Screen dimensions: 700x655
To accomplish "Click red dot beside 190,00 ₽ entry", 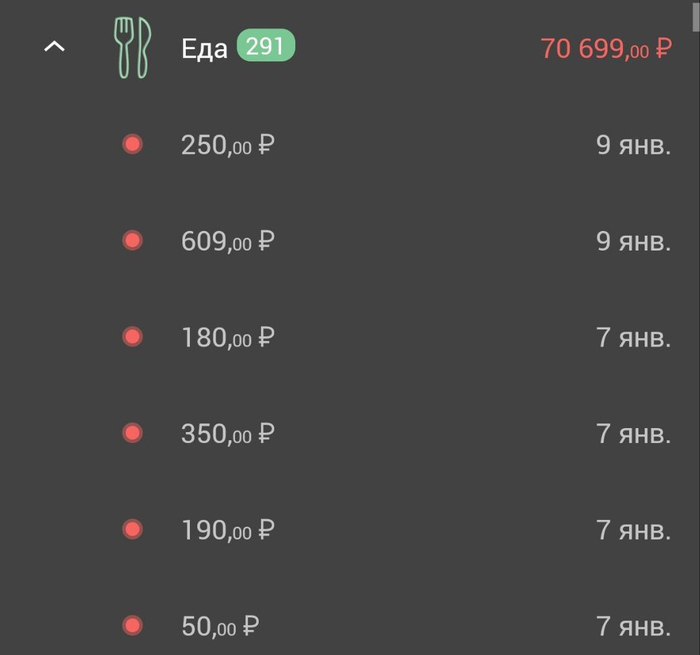I will pyautogui.click(x=132, y=529).
